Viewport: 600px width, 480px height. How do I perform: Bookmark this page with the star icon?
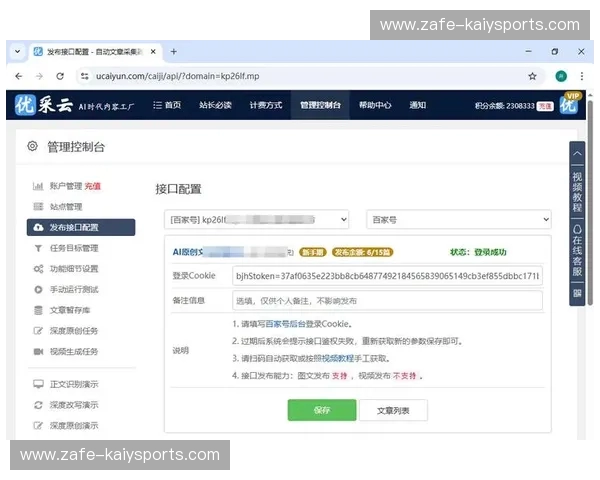point(532,76)
